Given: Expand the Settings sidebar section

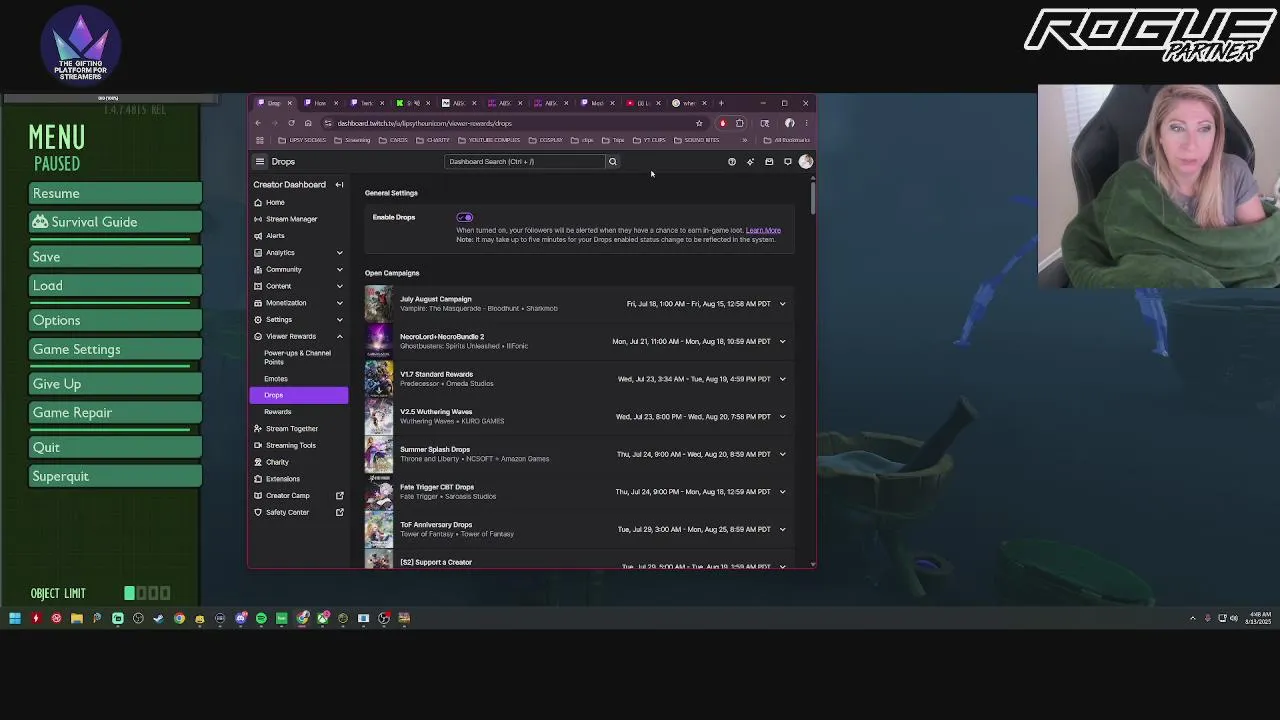Looking at the screenshot, I should 339,319.
